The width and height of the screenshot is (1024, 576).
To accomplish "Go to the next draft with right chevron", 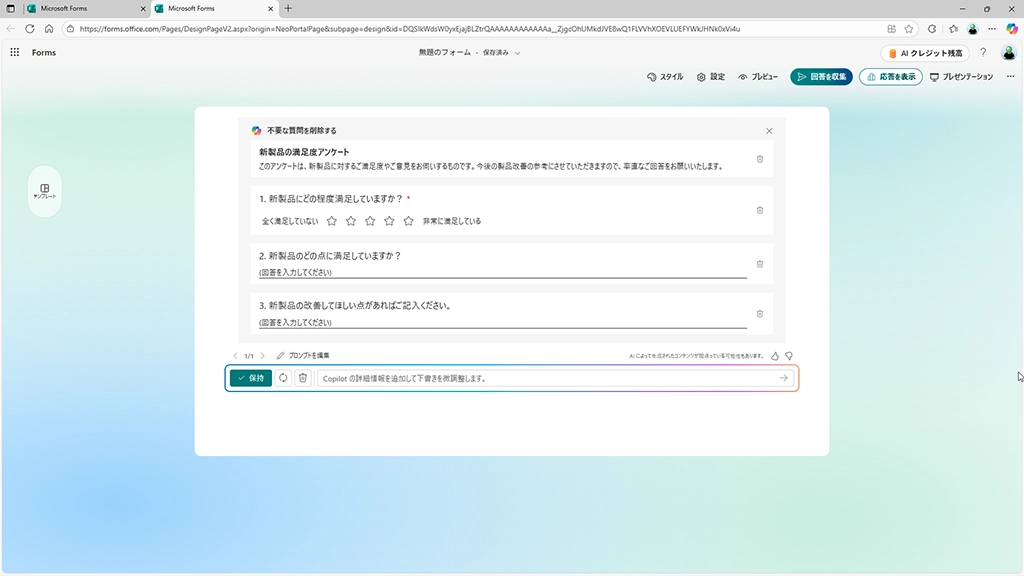I will click(263, 356).
